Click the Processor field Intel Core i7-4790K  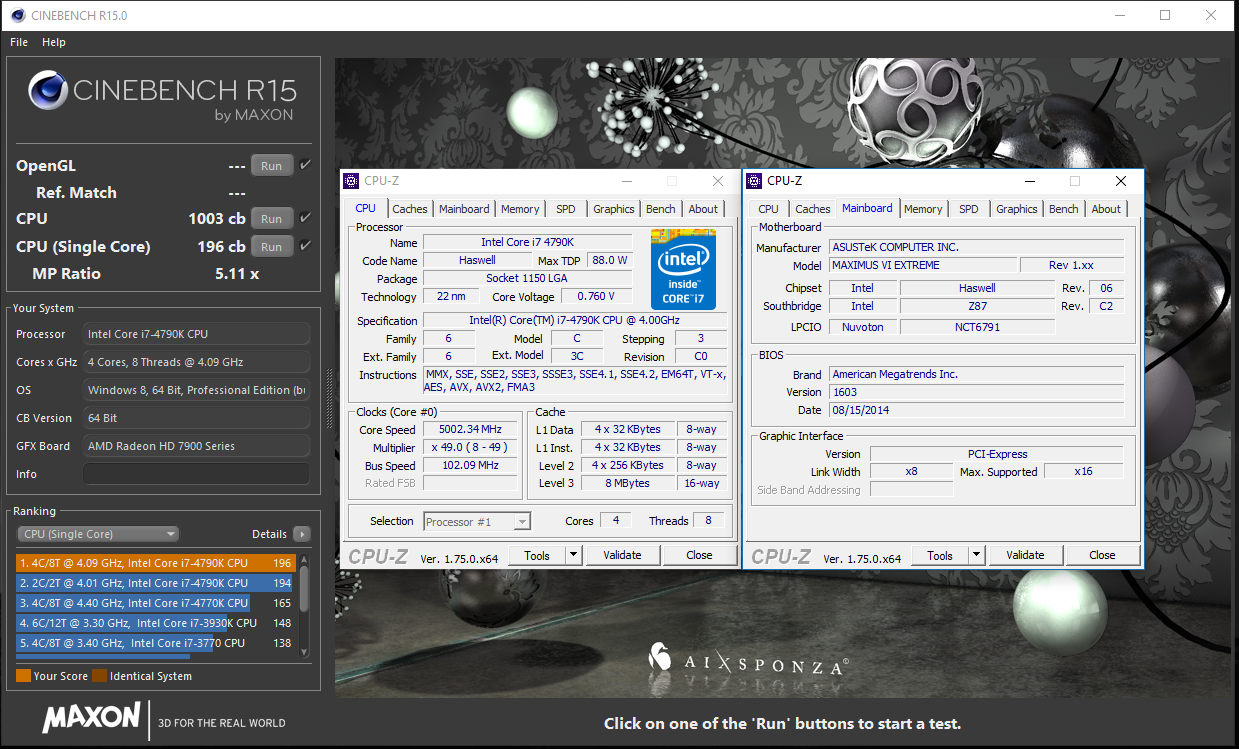pyautogui.click(x=196, y=334)
